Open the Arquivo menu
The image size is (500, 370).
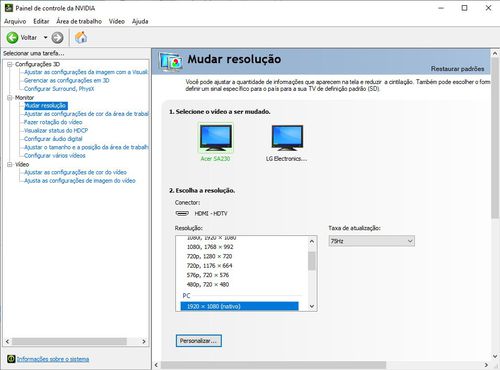[15, 21]
